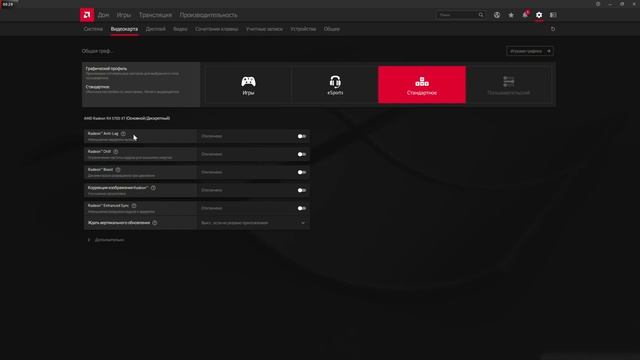Select the eSports headset profile
640x360 pixels.
[335, 84]
